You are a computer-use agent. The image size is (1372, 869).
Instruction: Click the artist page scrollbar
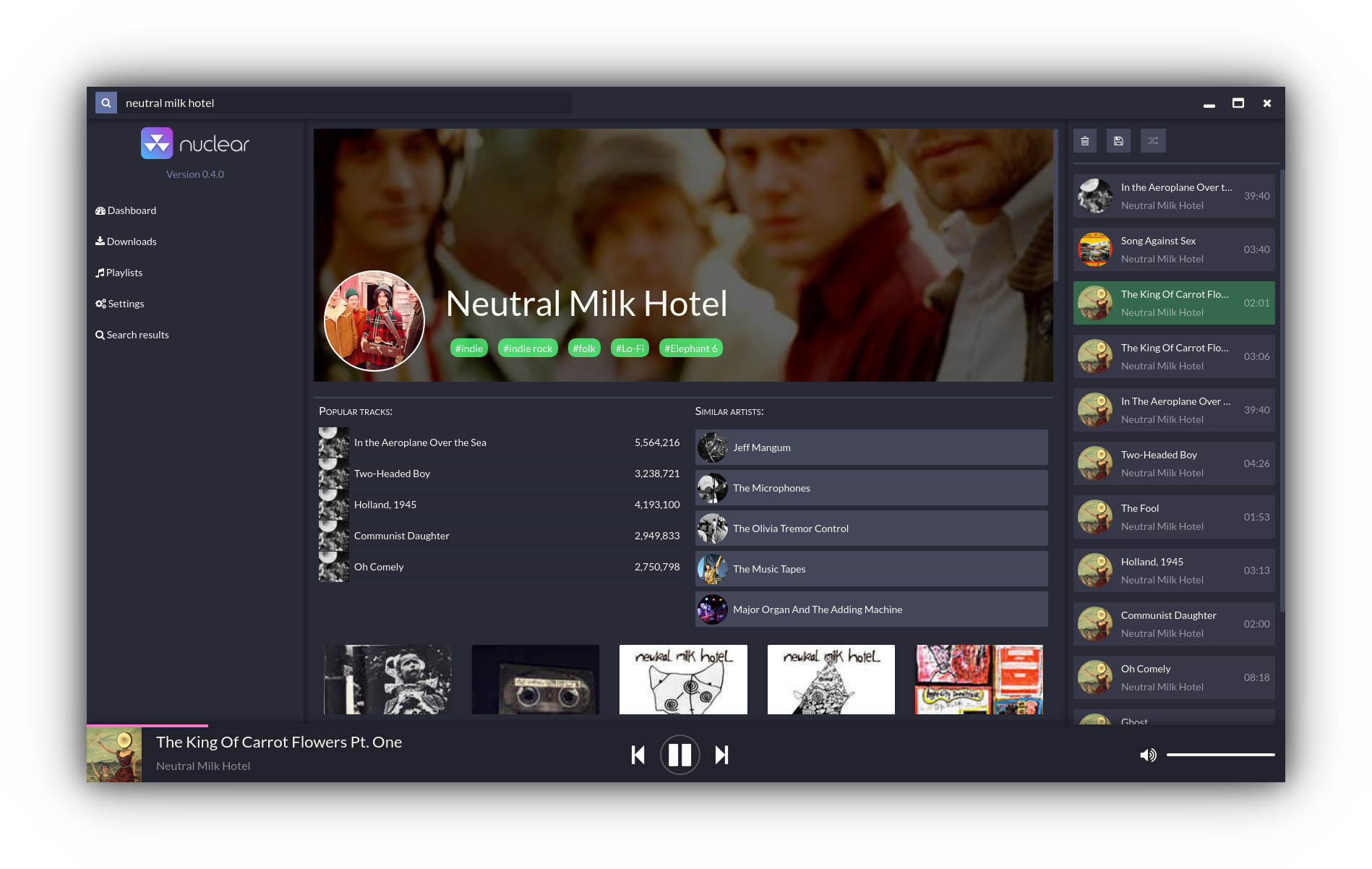1056,205
